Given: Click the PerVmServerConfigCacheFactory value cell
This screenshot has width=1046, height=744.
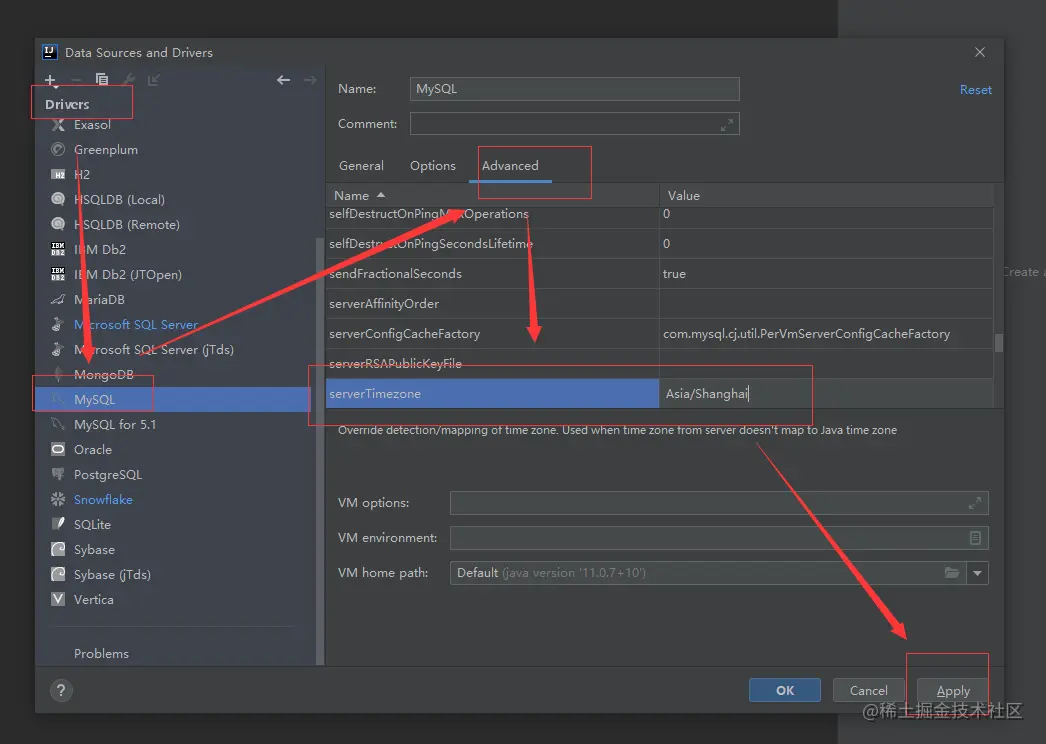Looking at the screenshot, I should (x=826, y=334).
